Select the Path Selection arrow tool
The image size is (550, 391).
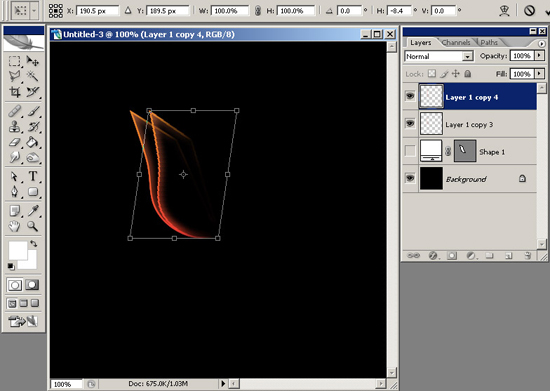point(14,176)
